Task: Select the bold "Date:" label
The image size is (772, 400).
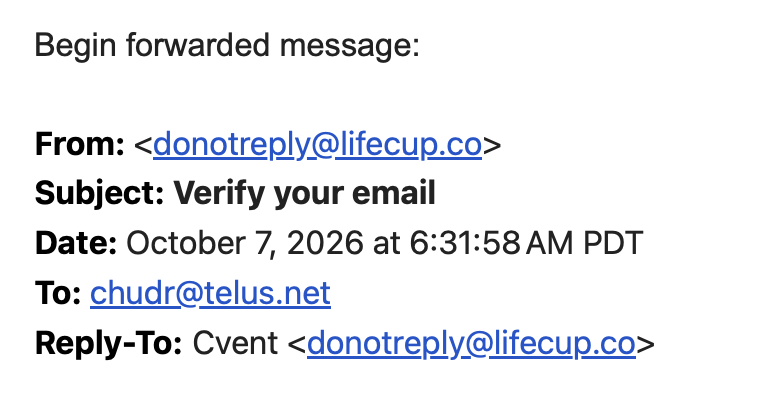Action: [x=76, y=244]
